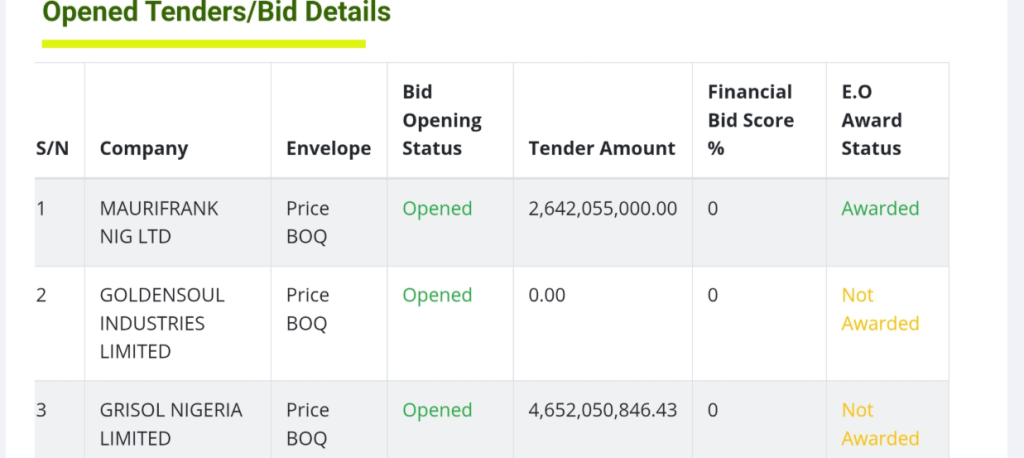
Task: Select the MAURIFRANK NIG LTD company cell
Action: 159,223
